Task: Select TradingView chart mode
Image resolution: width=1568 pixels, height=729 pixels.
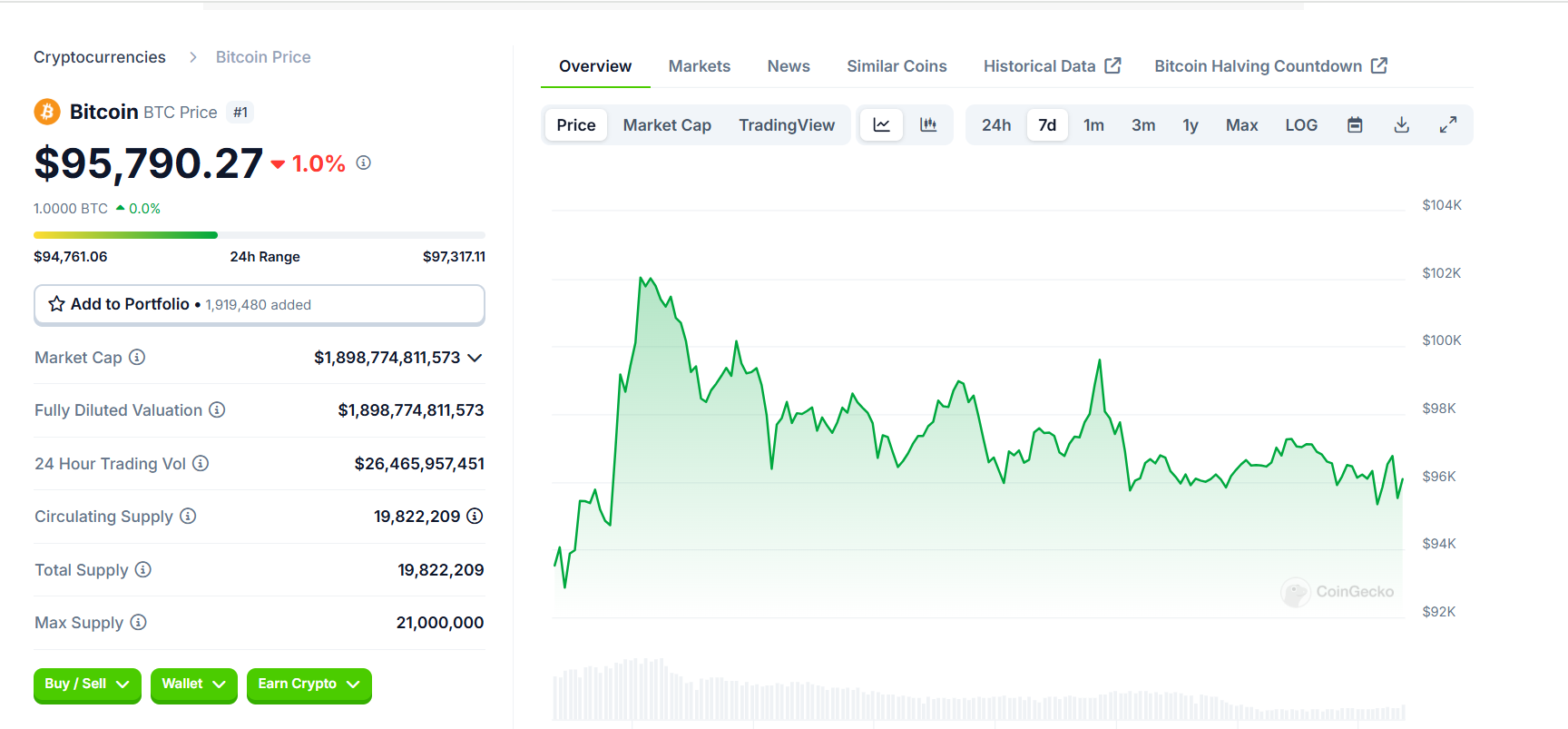Action: (x=787, y=125)
